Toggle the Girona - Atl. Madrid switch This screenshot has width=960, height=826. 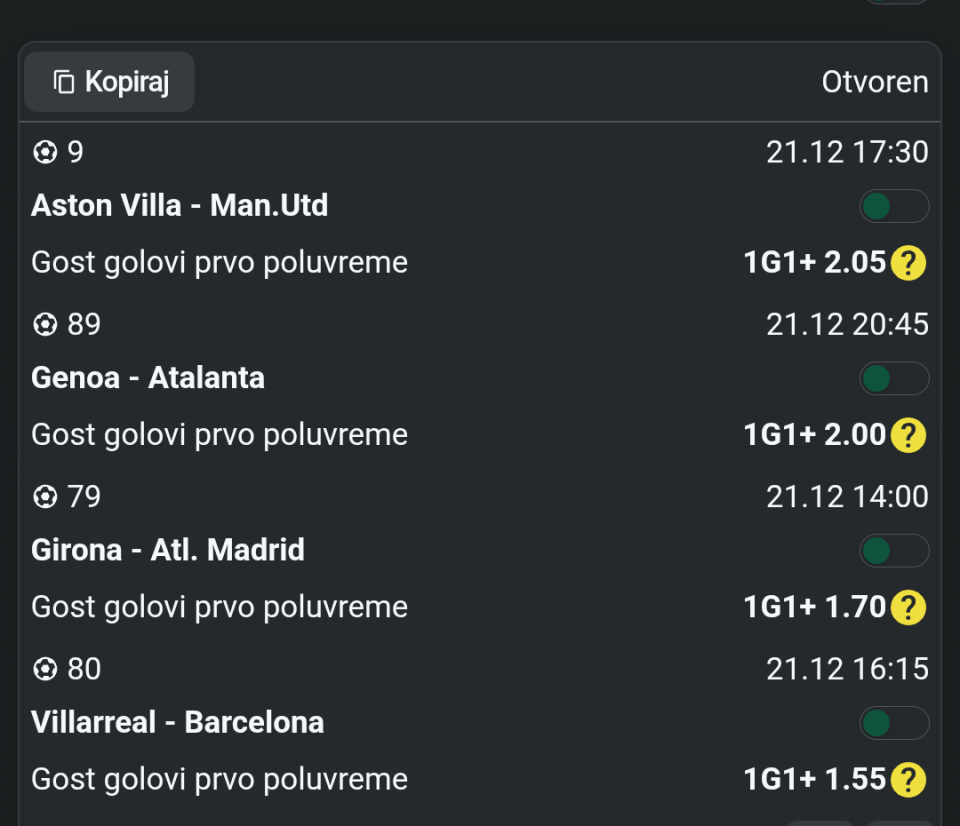tap(893, 551)
